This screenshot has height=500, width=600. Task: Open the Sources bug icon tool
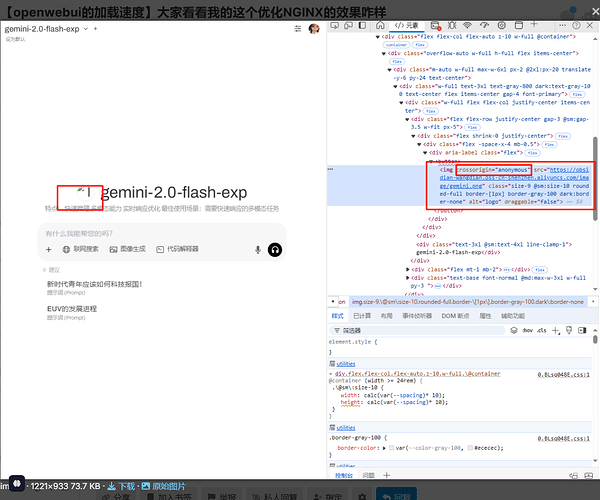452,26
